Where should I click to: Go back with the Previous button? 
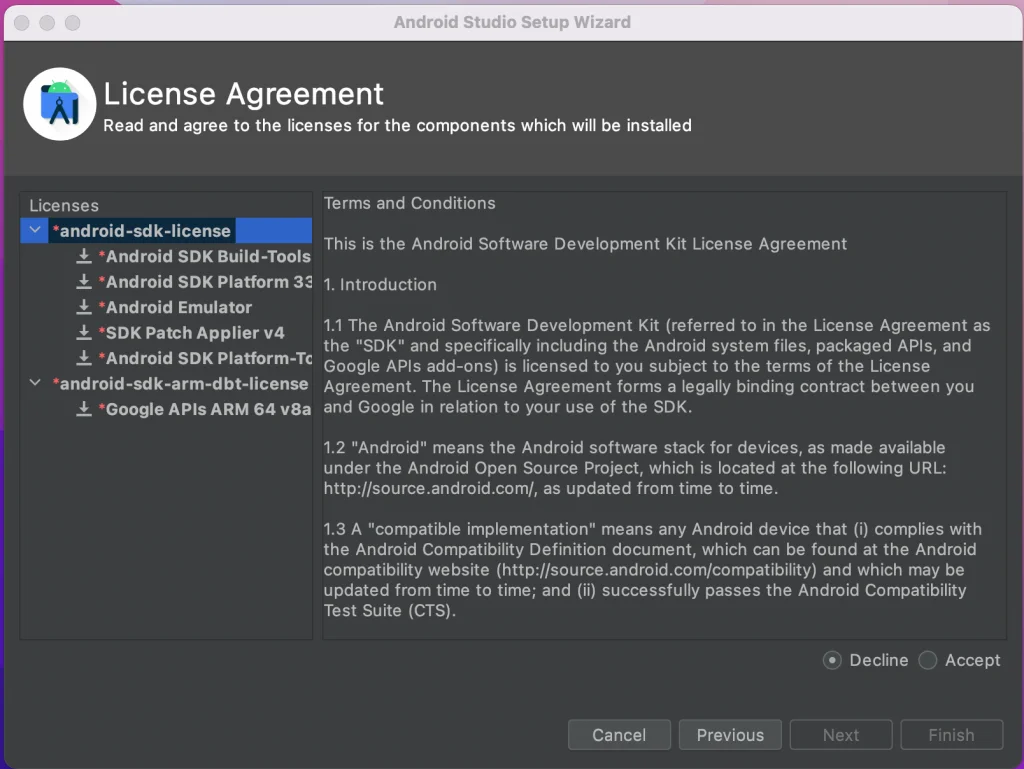[730, 735]
